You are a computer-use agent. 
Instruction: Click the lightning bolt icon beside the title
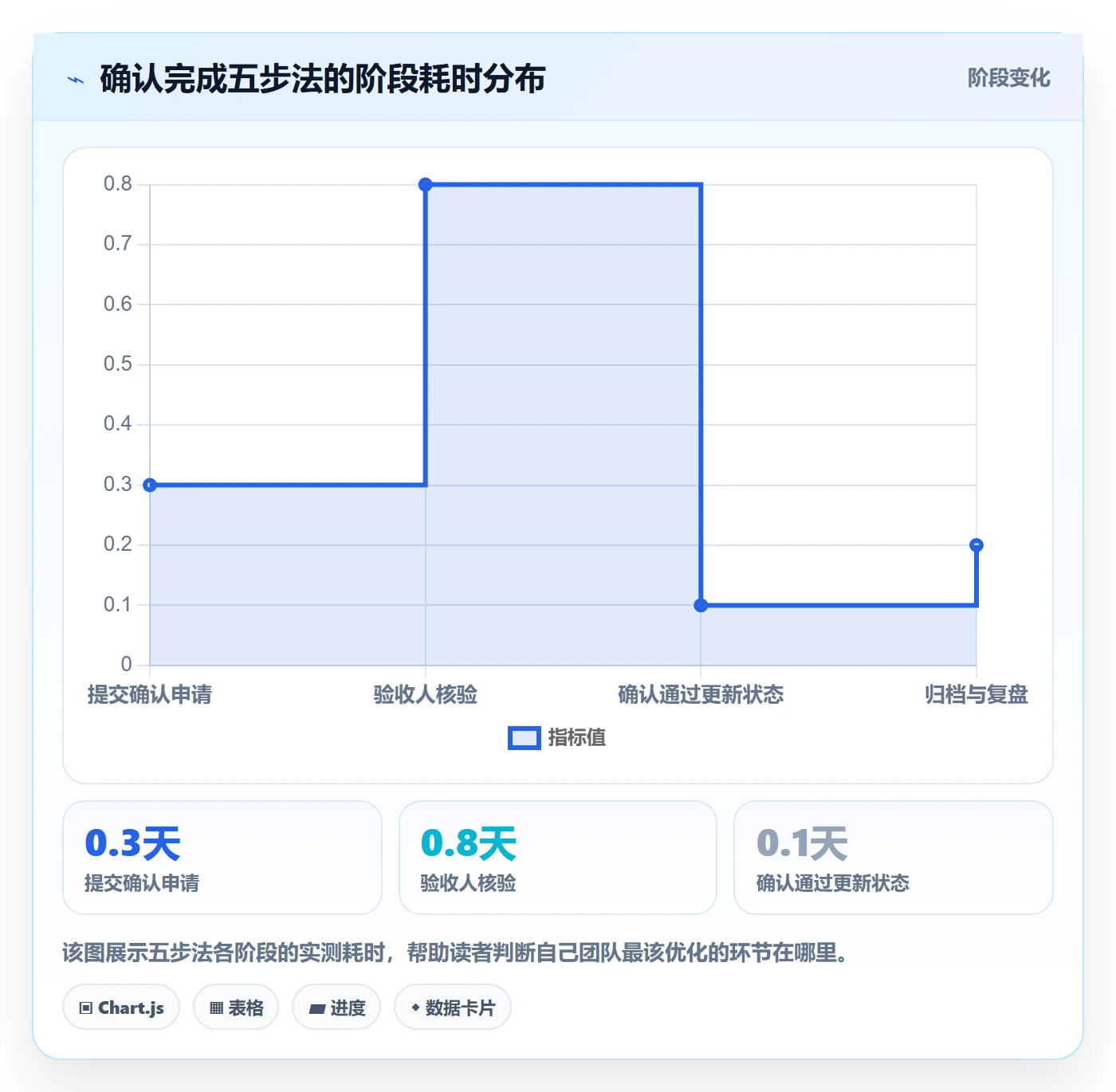pyautogui.click(x=76, y=80)
